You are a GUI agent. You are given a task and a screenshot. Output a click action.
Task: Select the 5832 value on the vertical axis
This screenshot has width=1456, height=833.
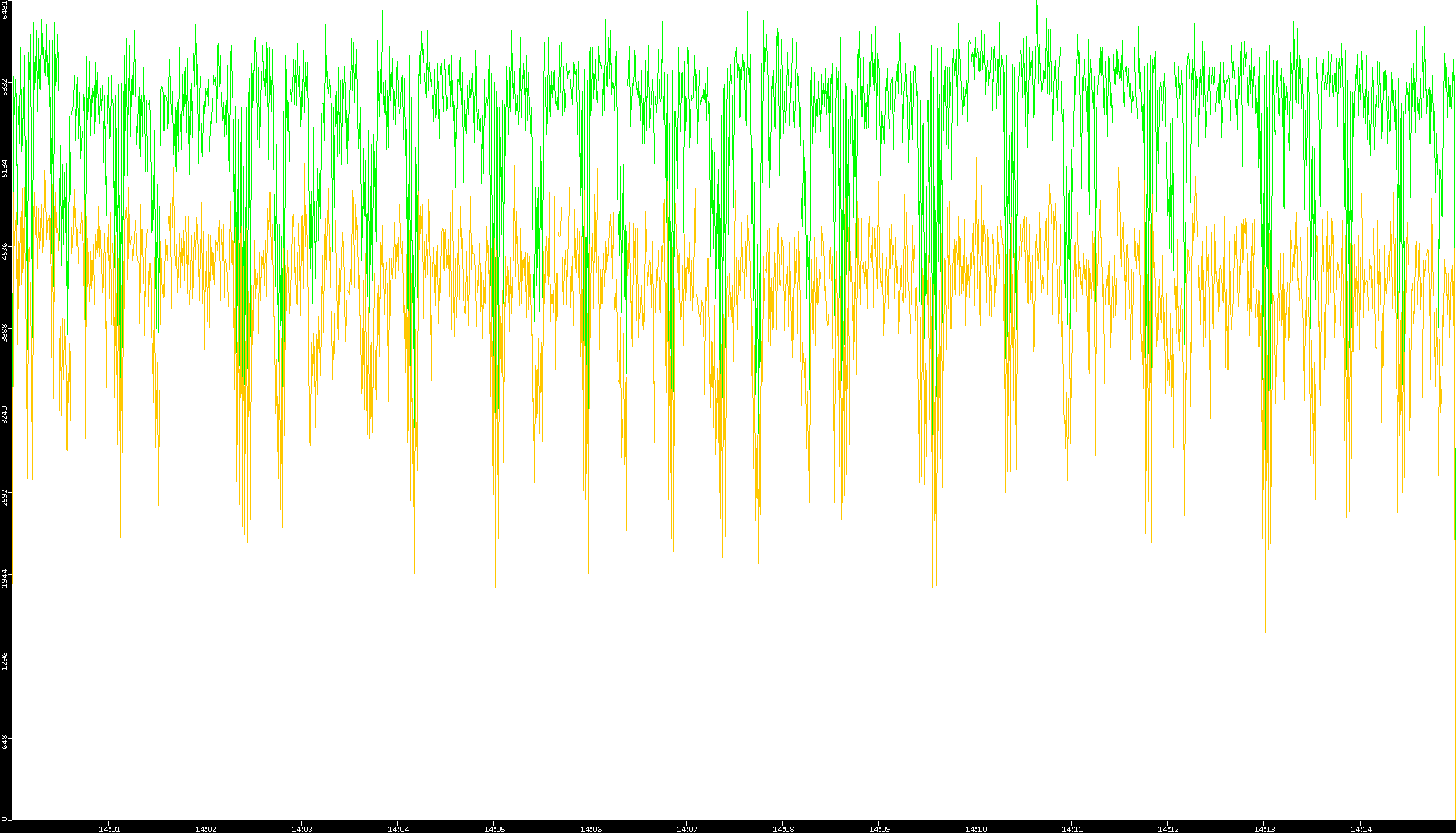[6, 87]
